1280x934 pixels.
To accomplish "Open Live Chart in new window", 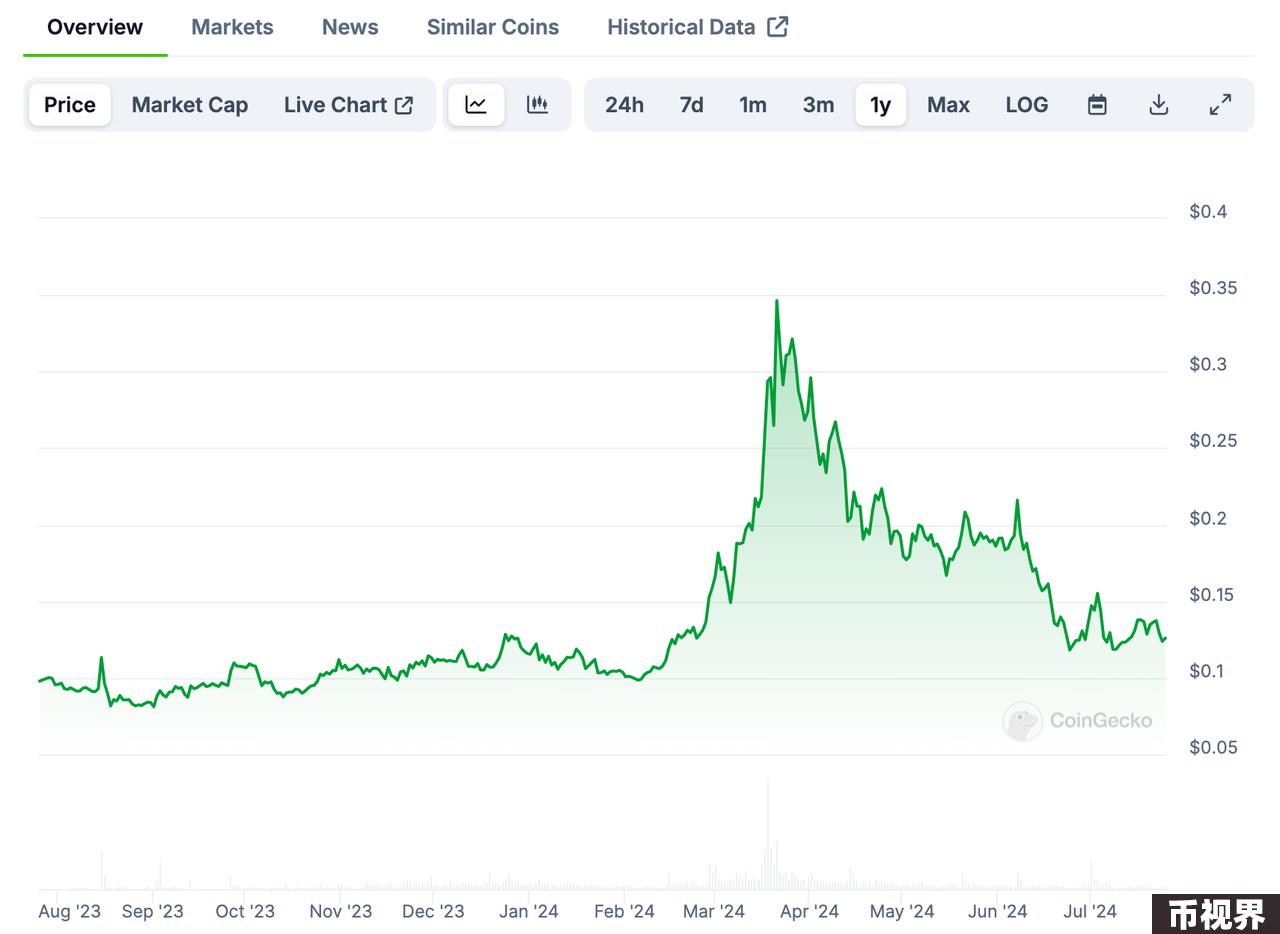I will (348, 105).
